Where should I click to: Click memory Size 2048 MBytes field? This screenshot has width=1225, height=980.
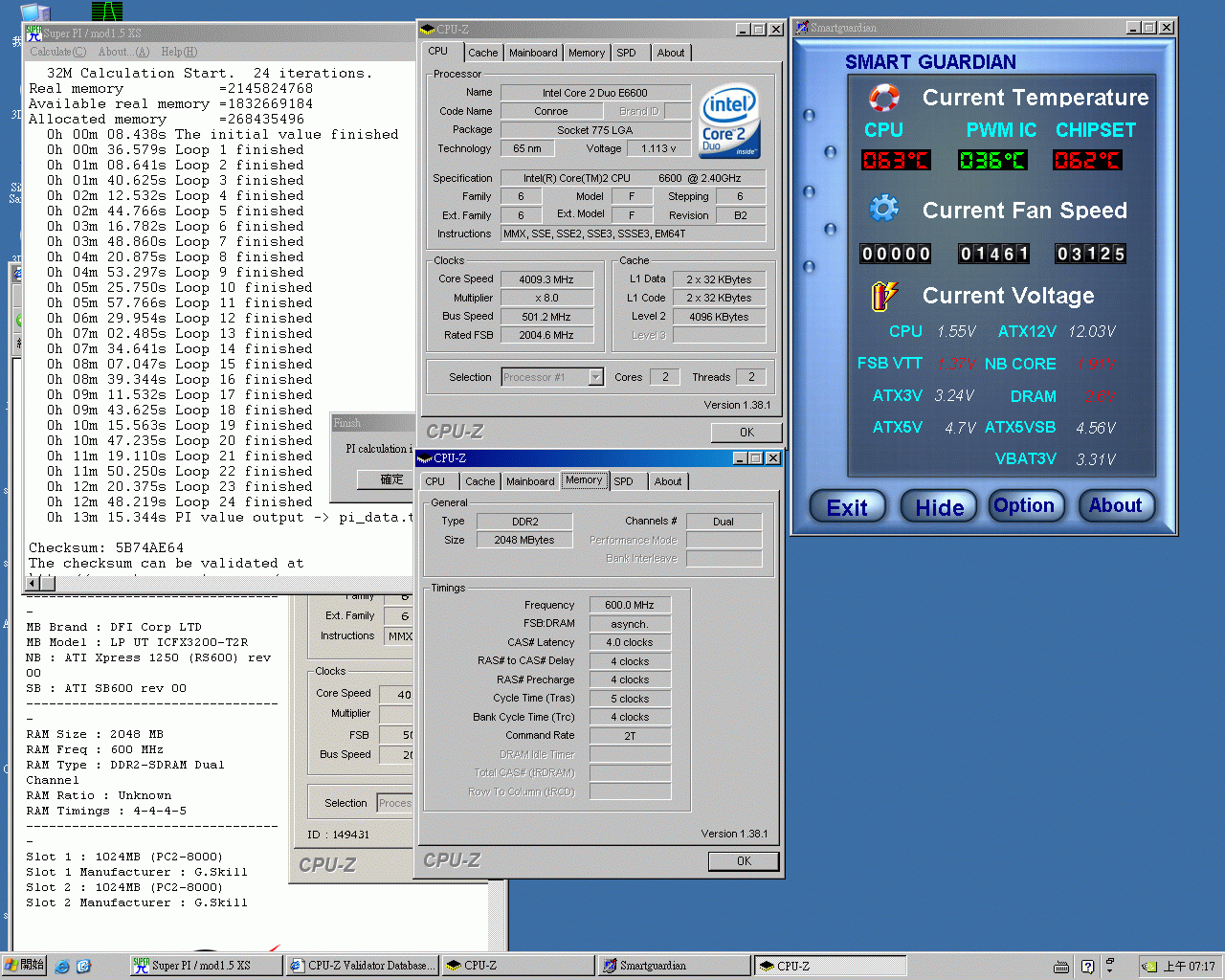coord(524,540)
